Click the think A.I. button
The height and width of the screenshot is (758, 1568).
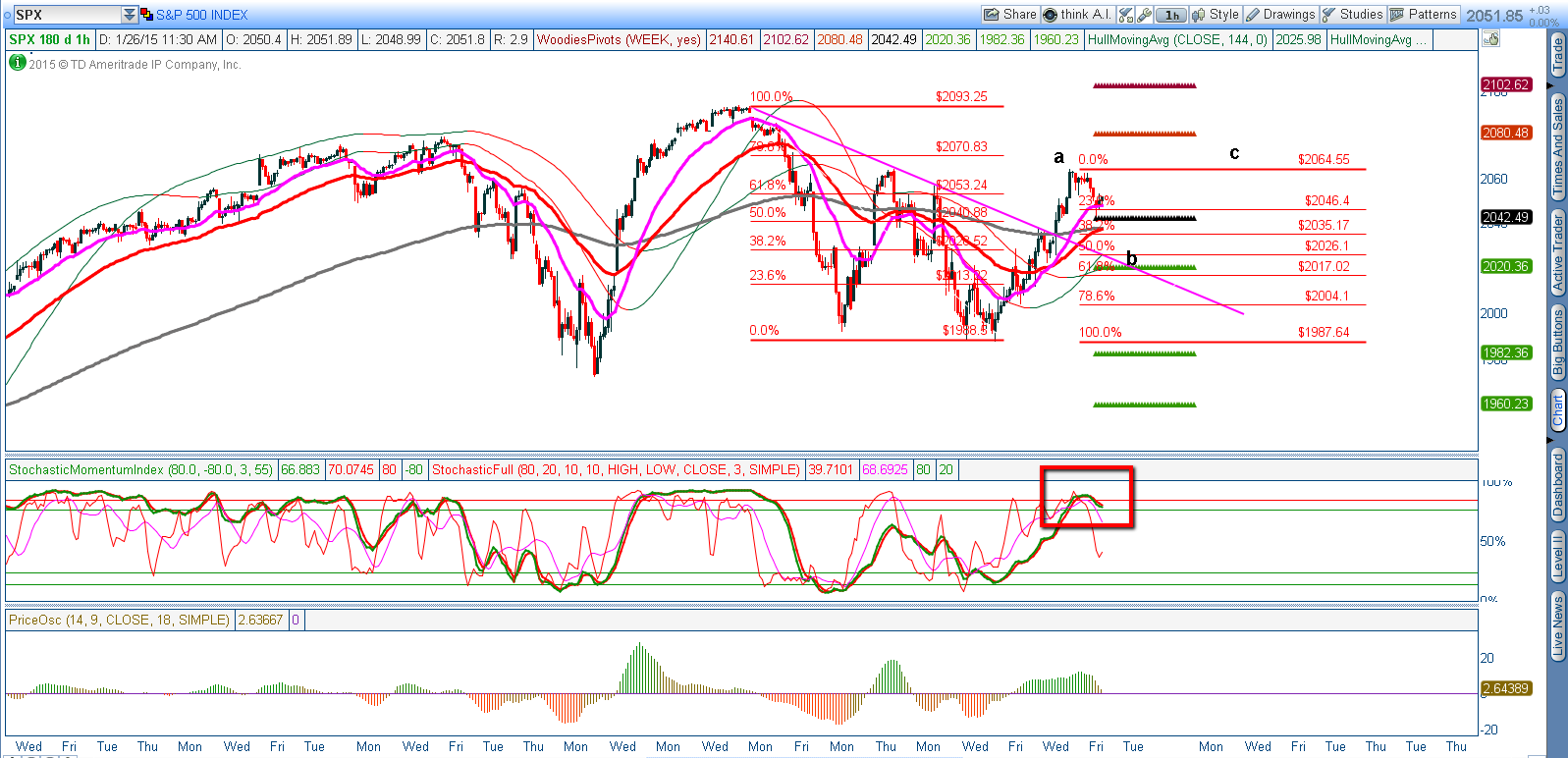1077,15
